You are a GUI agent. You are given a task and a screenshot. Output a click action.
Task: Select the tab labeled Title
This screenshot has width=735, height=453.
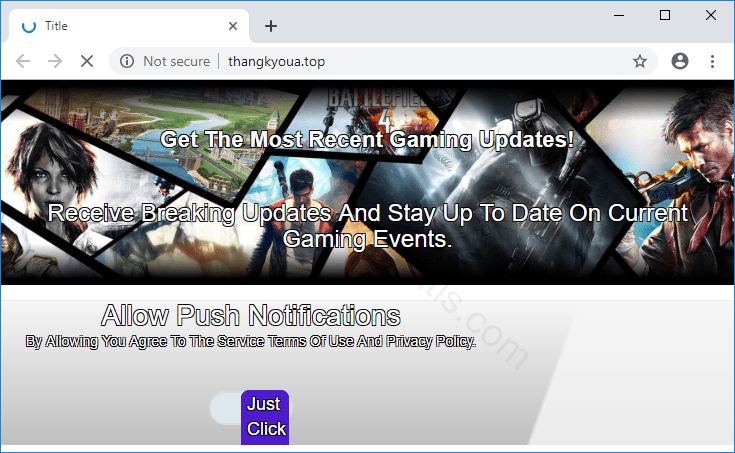[x=120, y=26]
